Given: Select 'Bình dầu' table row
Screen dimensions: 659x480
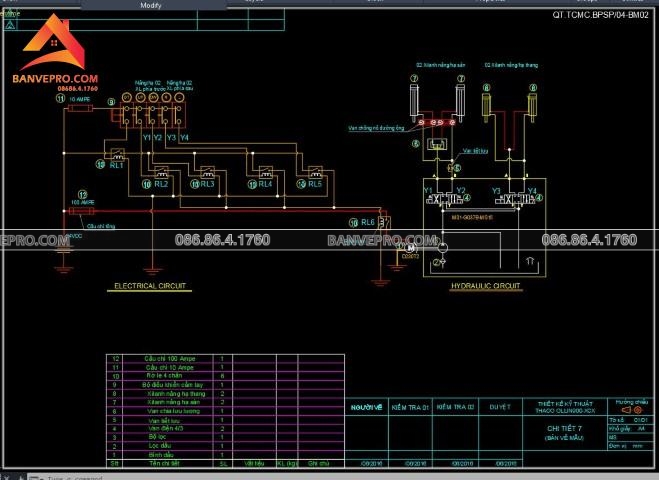Looking at the screenshot, I should click(225, 455).
